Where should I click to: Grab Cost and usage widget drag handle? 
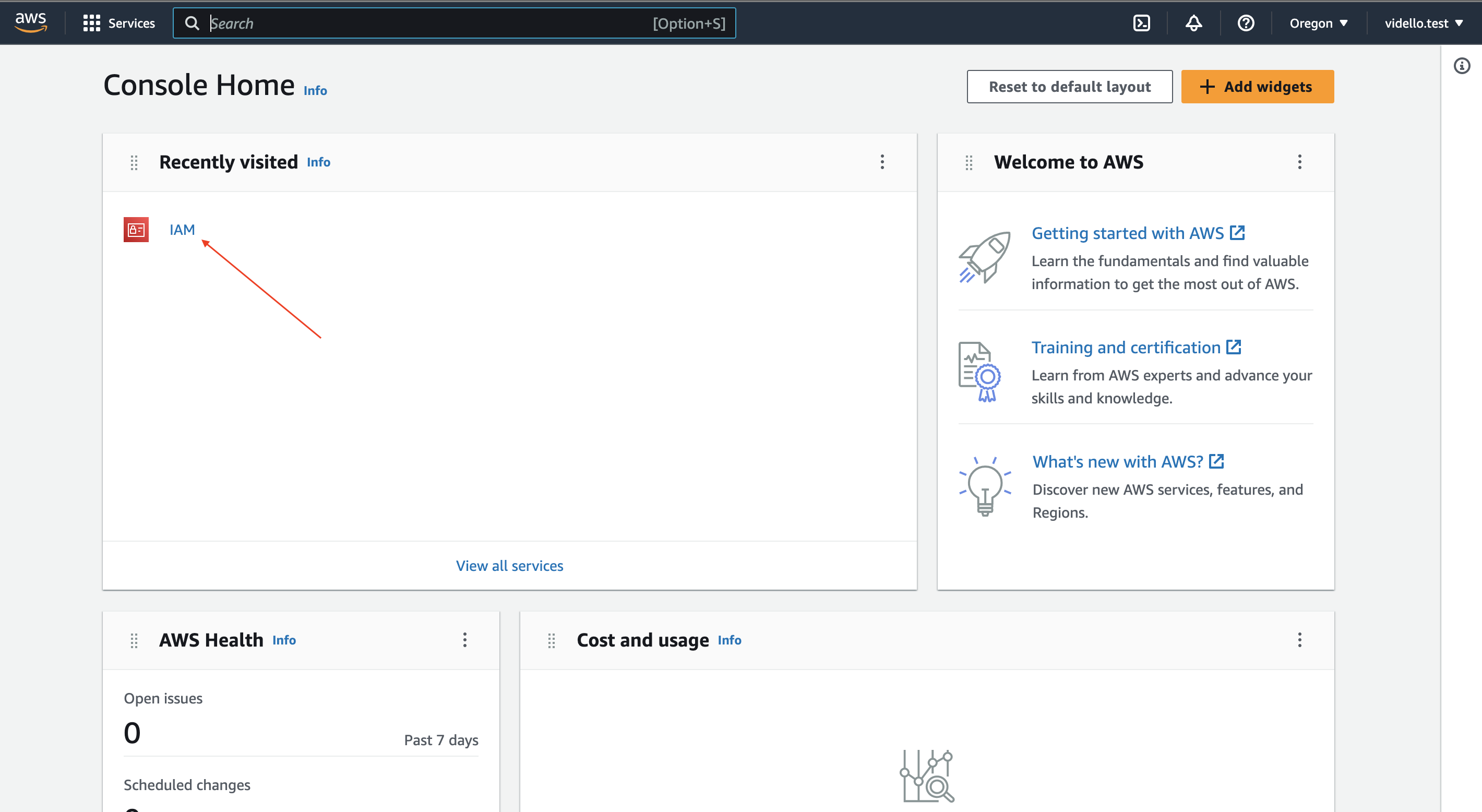[x=551, y=640]
